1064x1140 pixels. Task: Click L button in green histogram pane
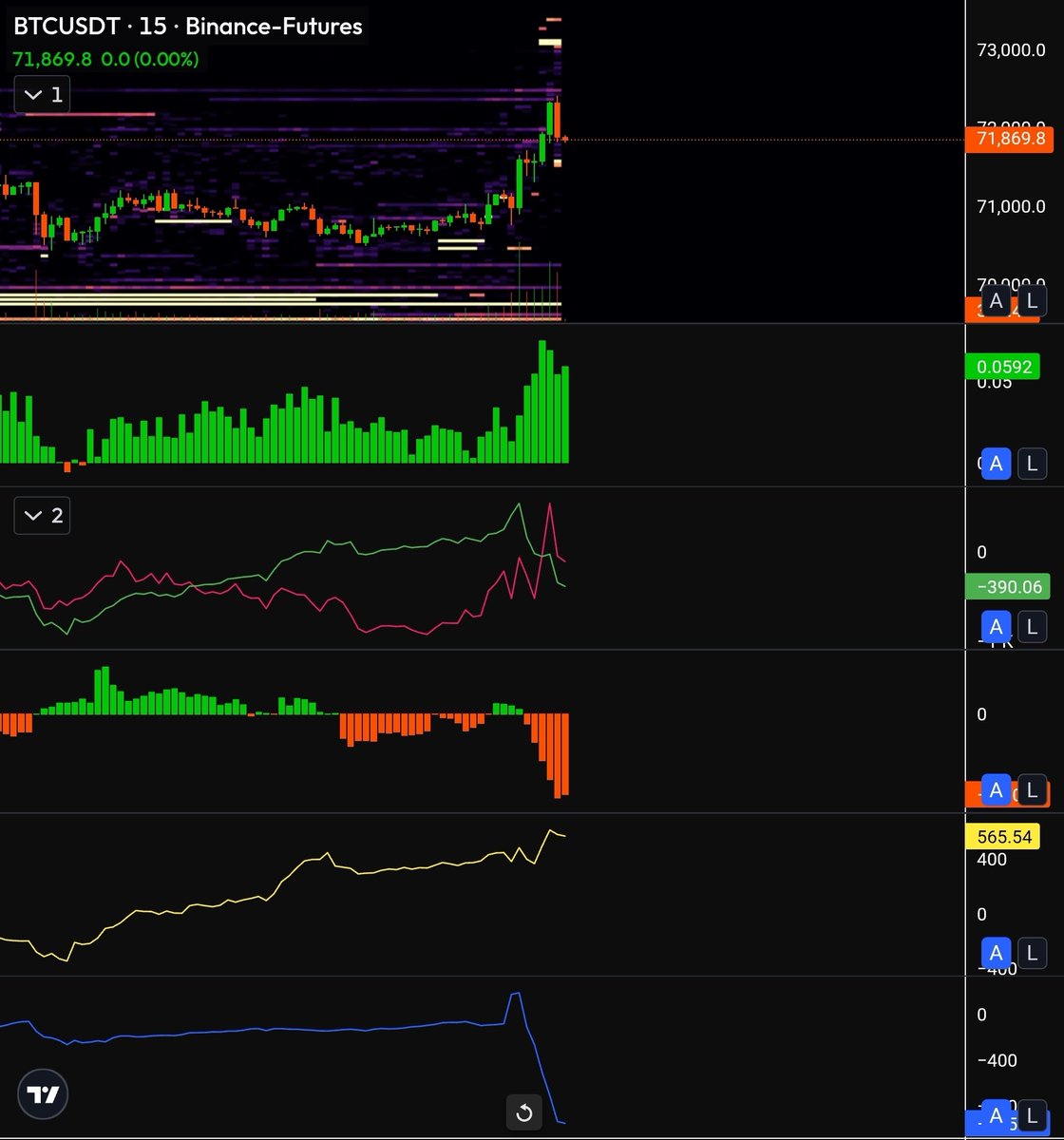click(1032, 464)
